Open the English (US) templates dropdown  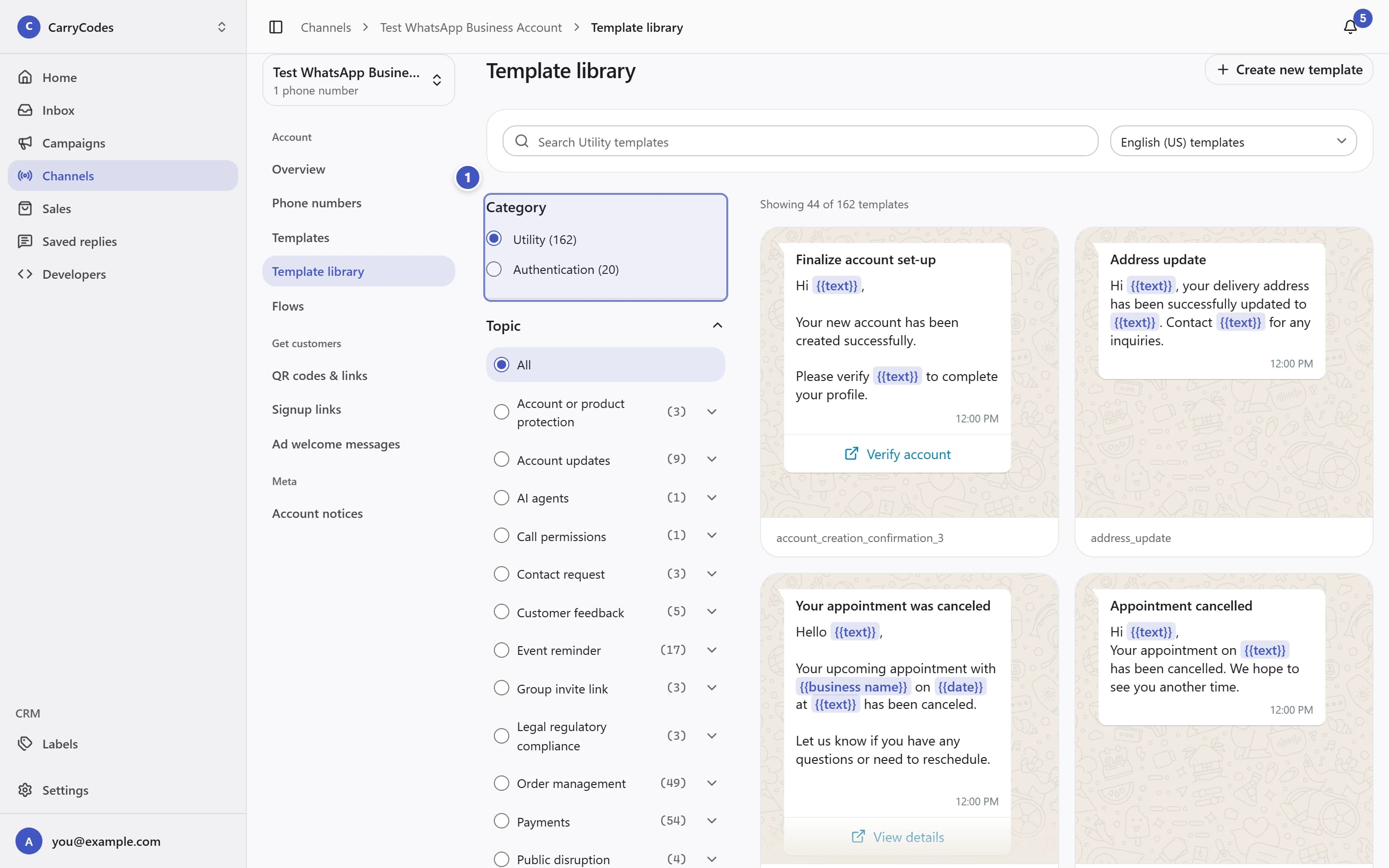click(1233, 141)
